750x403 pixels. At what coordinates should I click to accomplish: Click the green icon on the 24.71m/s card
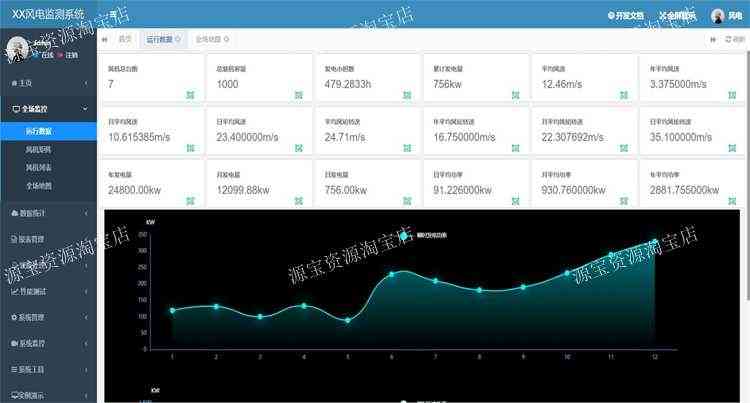click(x=407, y=148)
